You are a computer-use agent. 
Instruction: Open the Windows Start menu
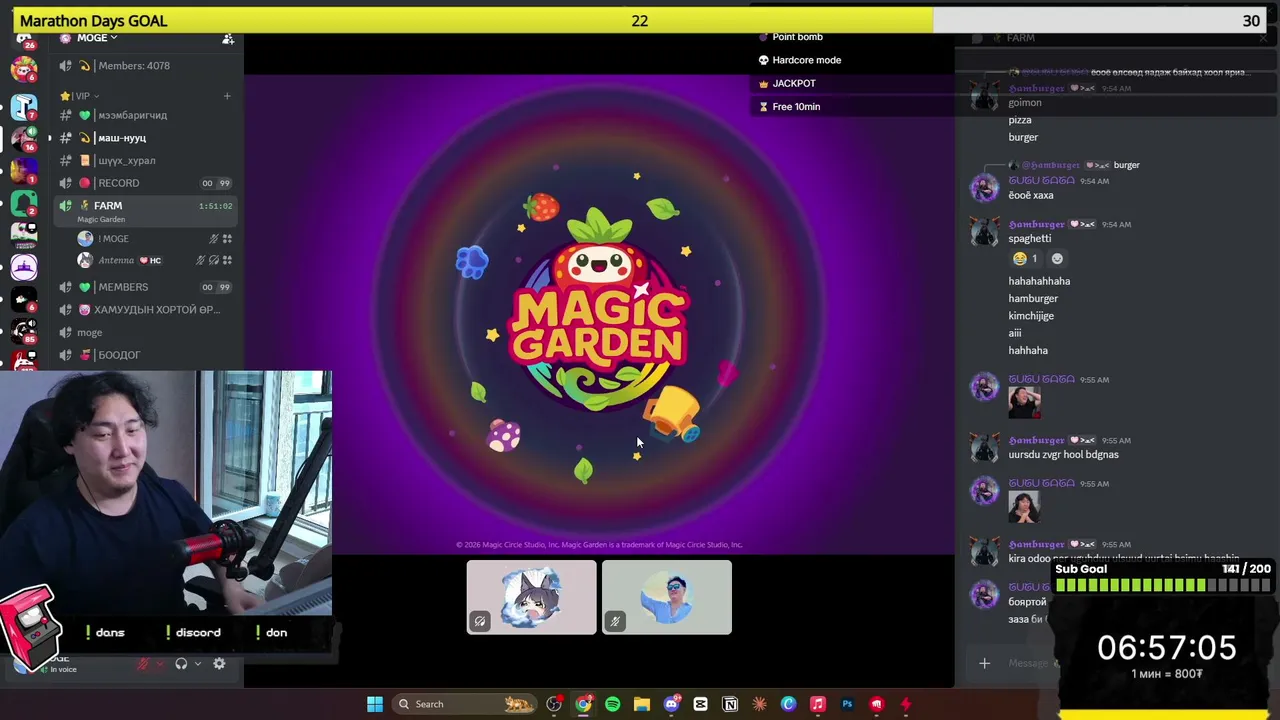(x=375, y=704)
